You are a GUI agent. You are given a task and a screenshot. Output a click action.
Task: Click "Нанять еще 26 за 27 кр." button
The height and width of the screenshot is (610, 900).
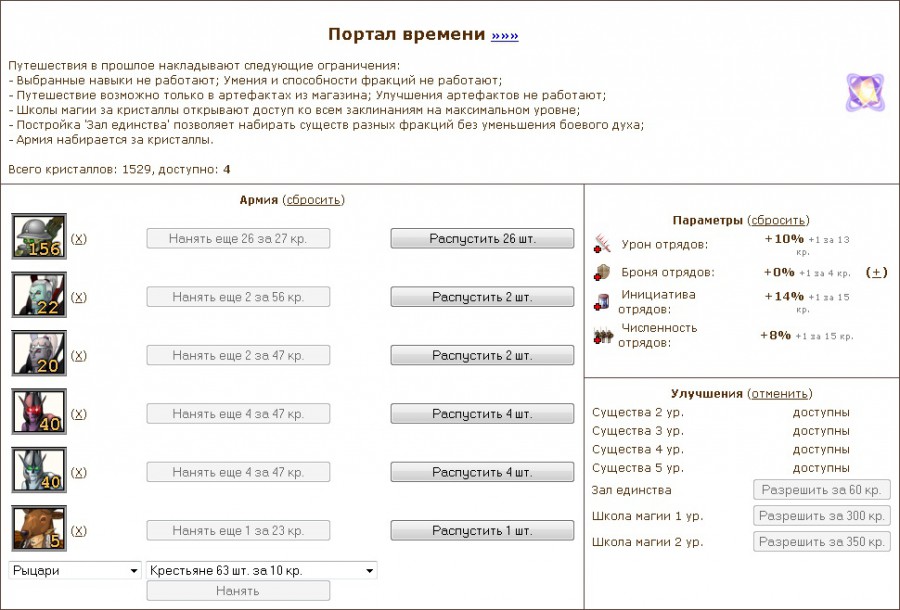238,239
